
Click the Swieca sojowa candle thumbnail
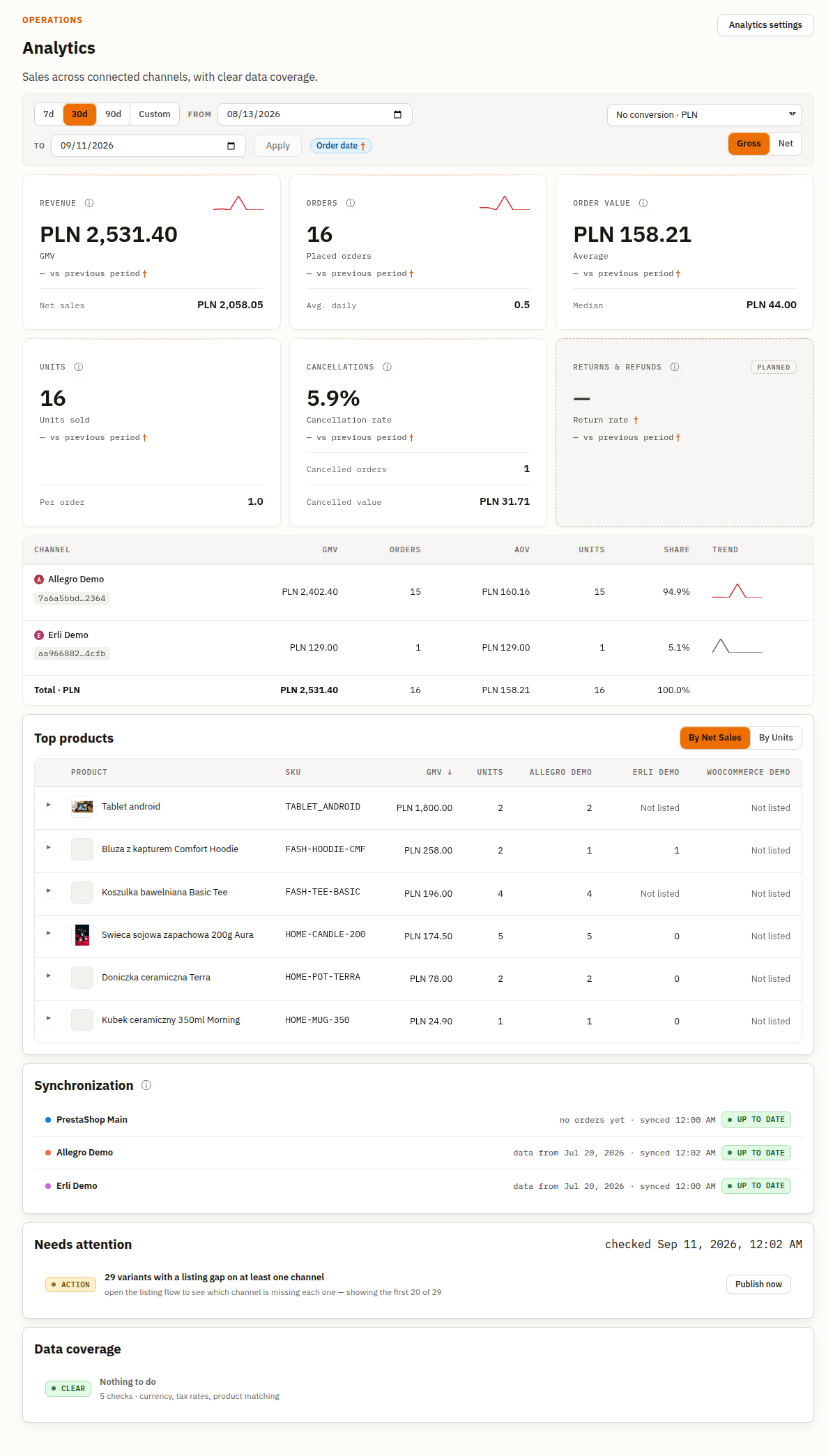82,935
